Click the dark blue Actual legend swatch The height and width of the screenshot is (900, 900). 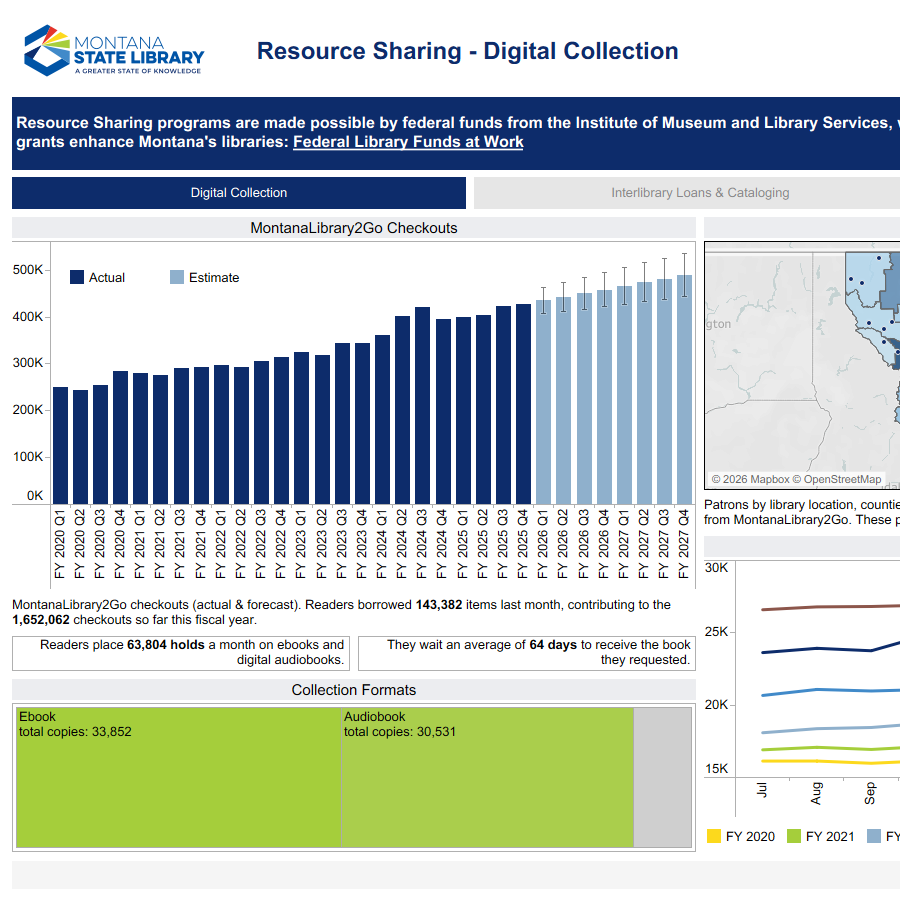click(77, 278)
